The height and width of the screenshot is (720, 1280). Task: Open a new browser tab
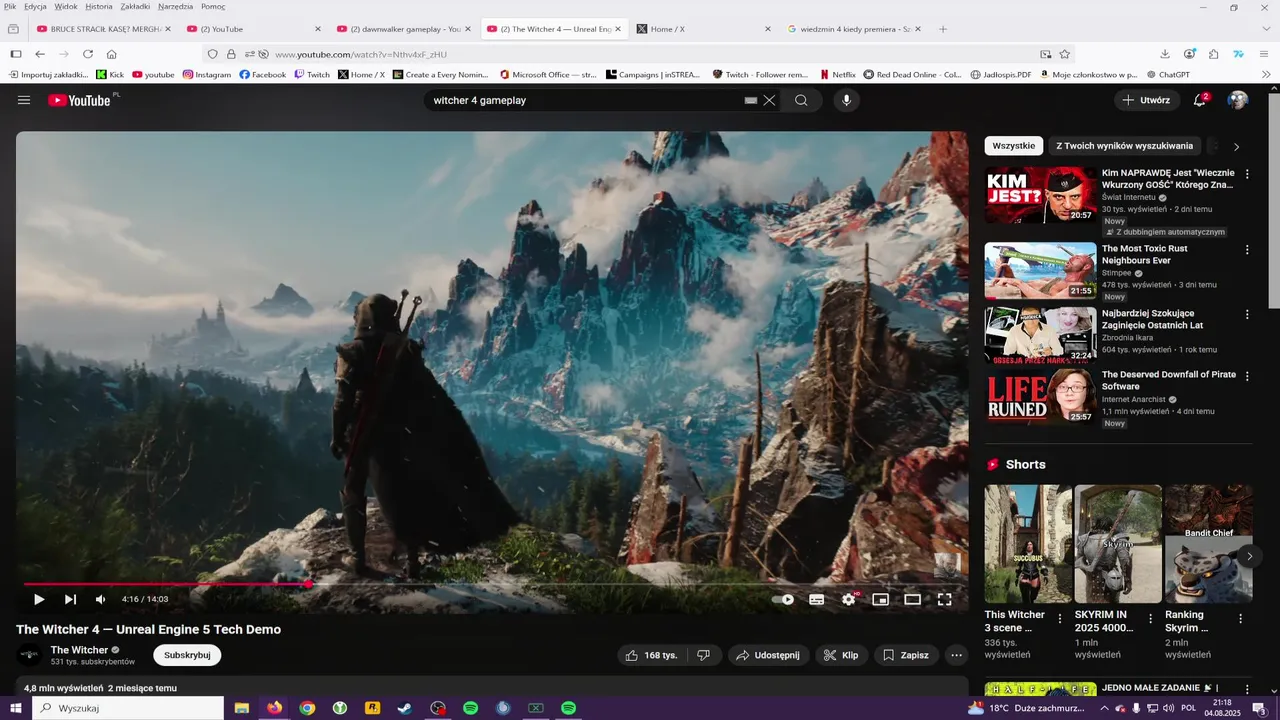pyautogui.click(x=943, y=29)
